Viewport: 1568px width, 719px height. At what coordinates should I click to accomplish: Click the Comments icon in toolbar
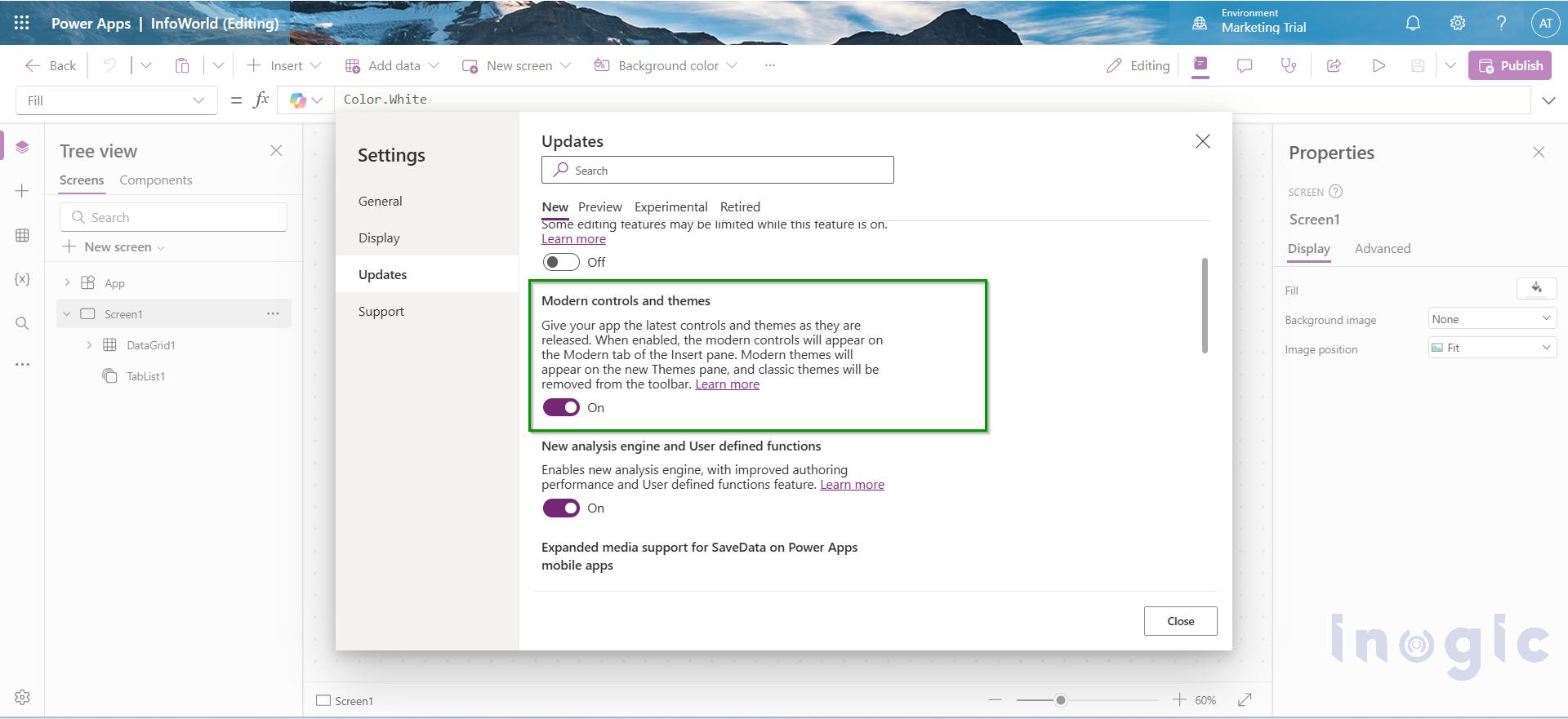(1245, 65)
